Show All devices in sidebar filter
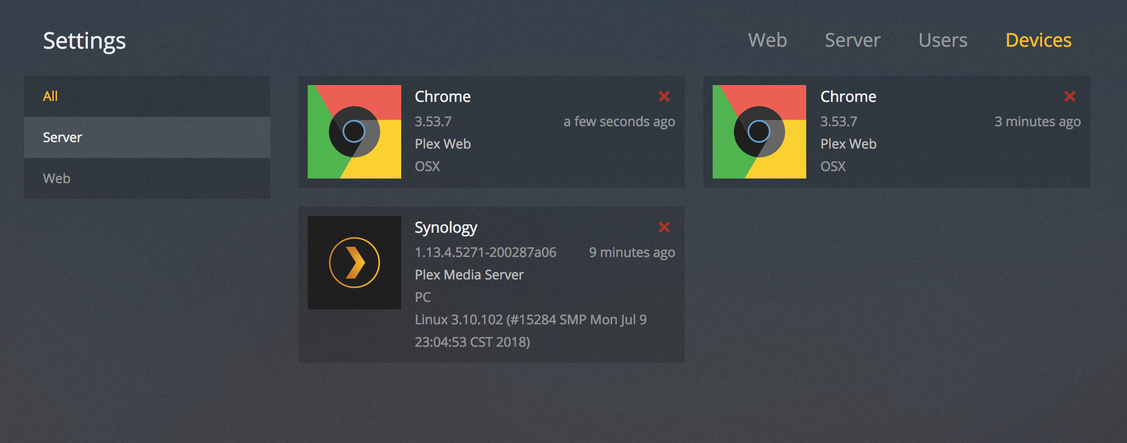The image size is (1127, 443). pos(147,96)
